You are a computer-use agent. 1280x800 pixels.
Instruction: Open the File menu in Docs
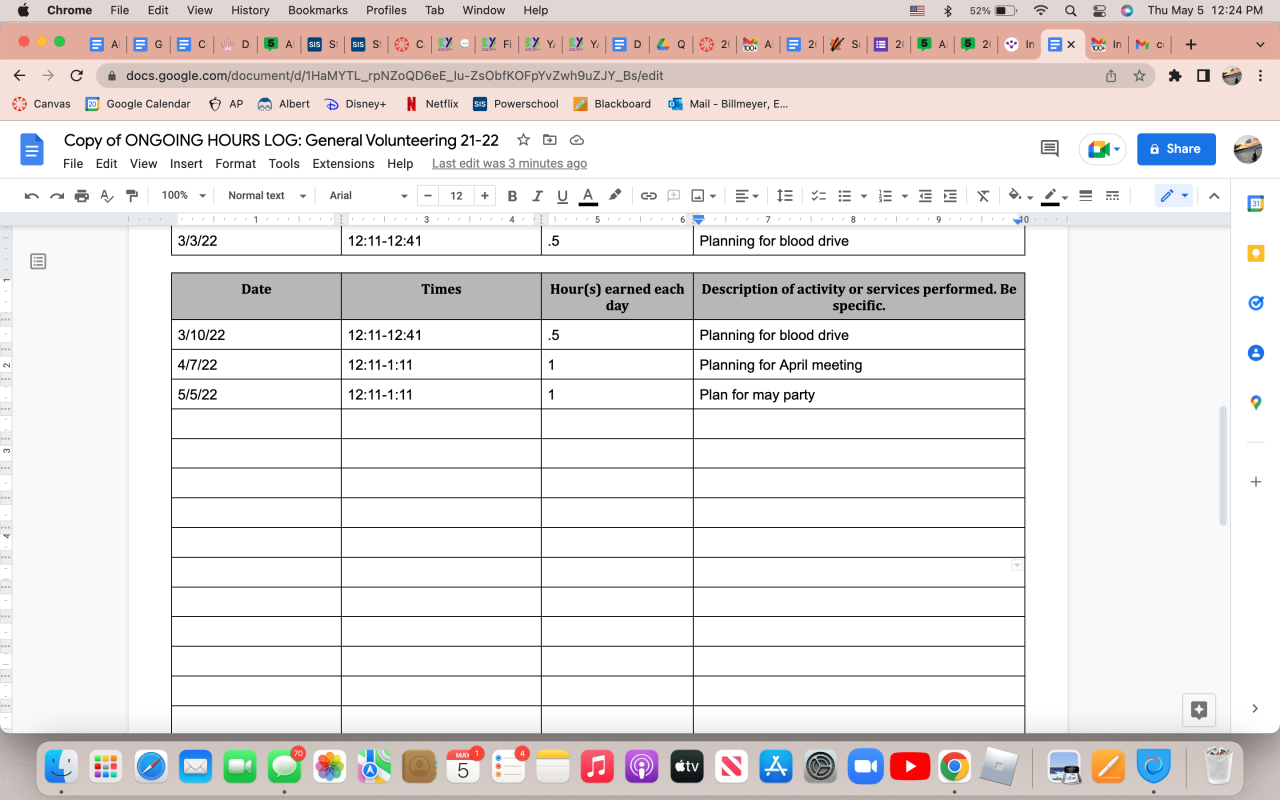tap(73, 164)
